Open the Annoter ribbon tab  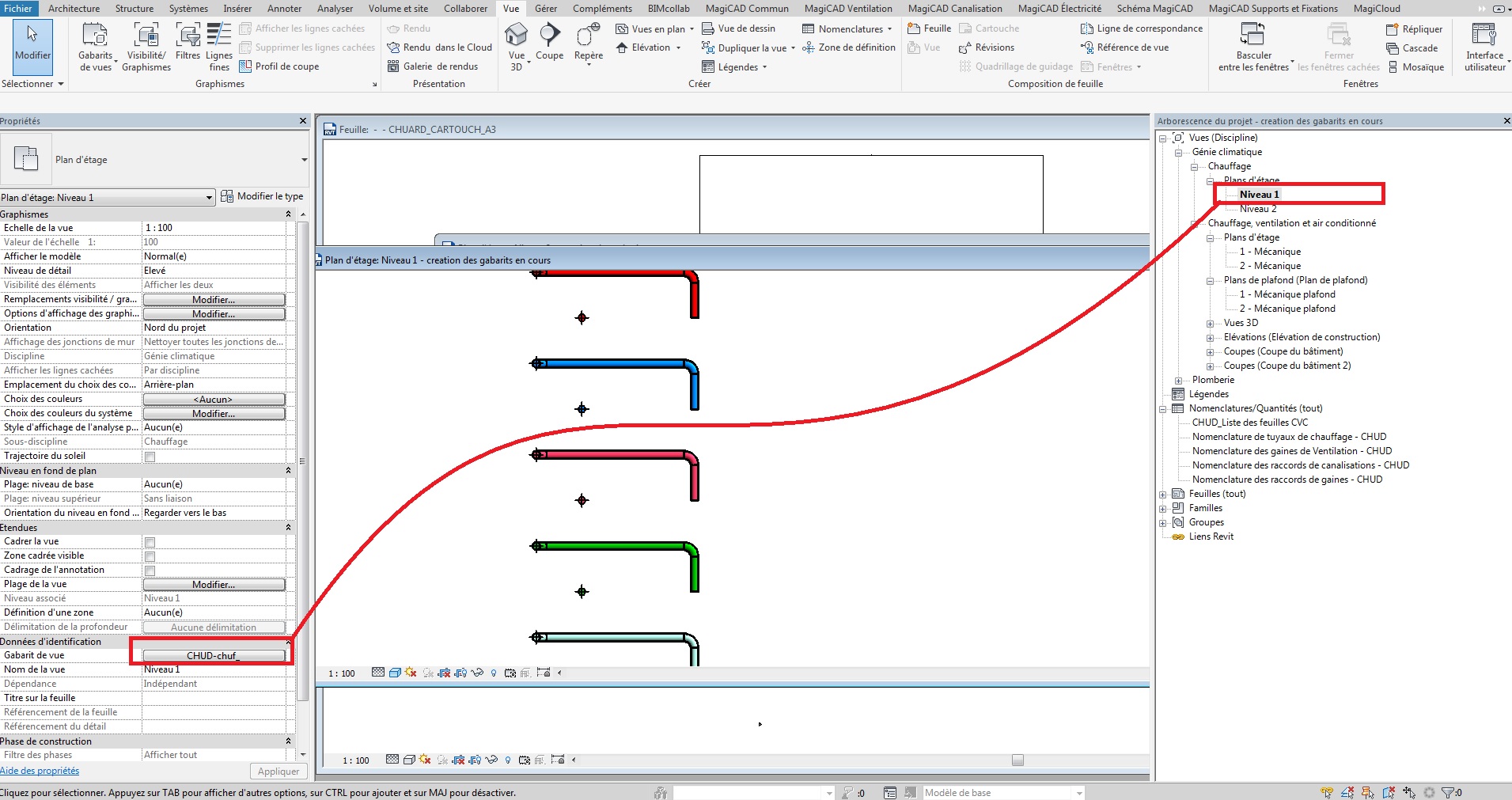click(284, 8)
